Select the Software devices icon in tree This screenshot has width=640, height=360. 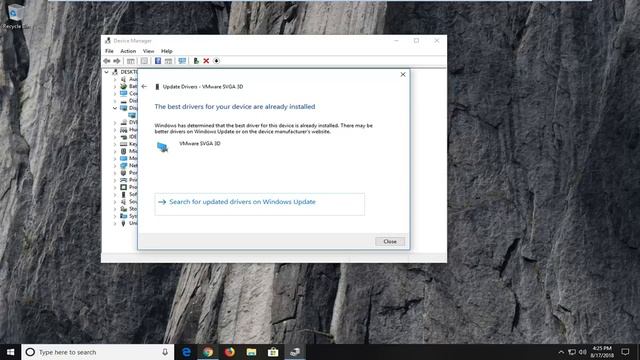pyautogui.click(x=124, y=194)
